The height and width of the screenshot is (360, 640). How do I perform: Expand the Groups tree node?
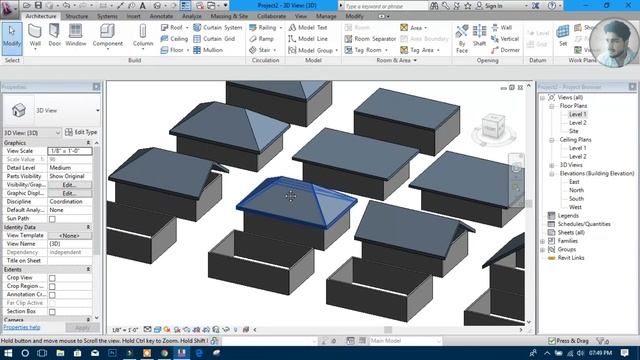pos(543,250)
